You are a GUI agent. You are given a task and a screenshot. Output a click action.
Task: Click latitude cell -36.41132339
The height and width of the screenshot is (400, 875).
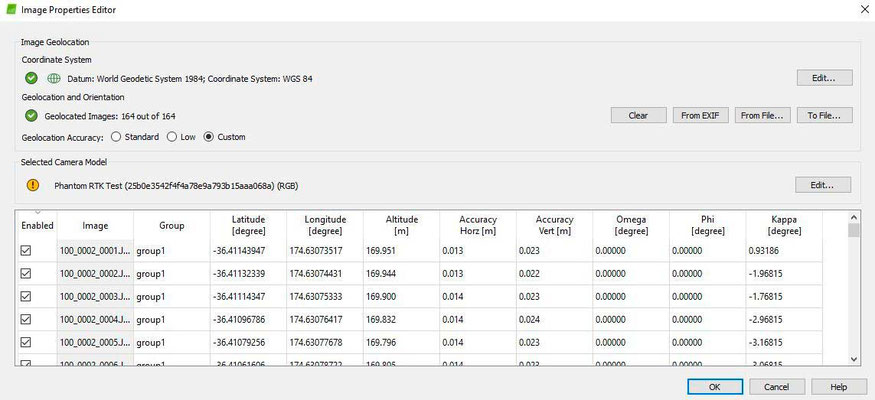[248, 274]
